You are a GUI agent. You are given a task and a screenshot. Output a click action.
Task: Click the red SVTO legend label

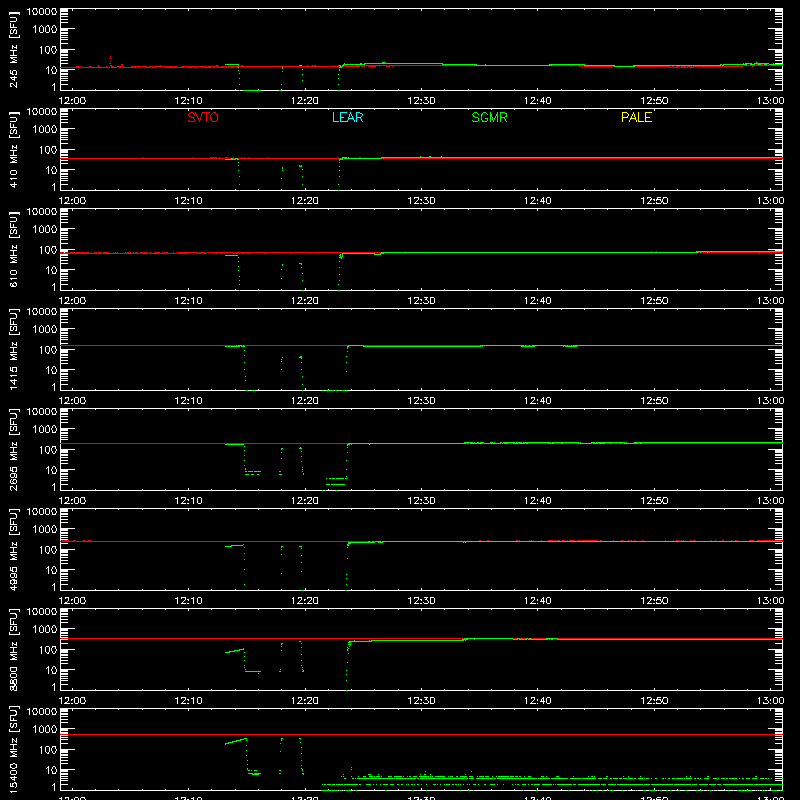pos(203,117)
